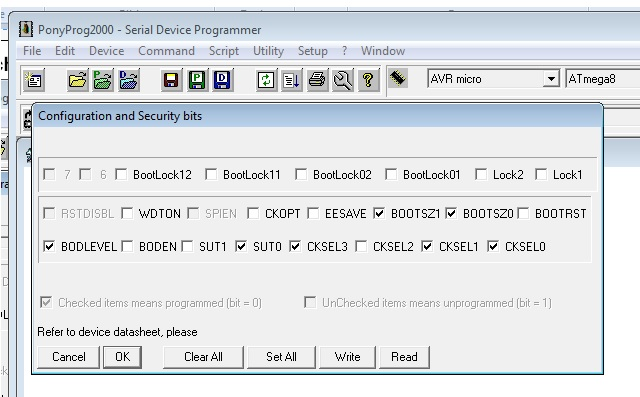Screen dimensions: 640x397
Task: Check the WDTON fuse checkbox
Action: point(127,213)
